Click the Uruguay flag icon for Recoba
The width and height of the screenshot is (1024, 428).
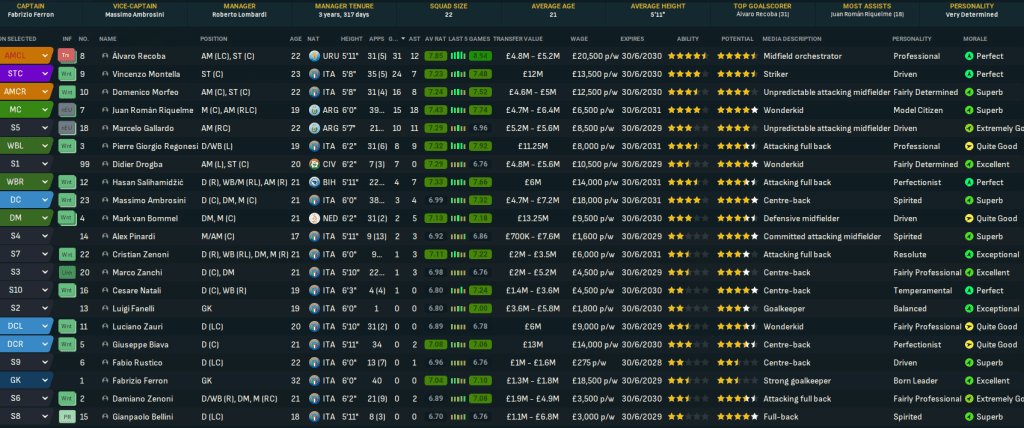point(317,56)
